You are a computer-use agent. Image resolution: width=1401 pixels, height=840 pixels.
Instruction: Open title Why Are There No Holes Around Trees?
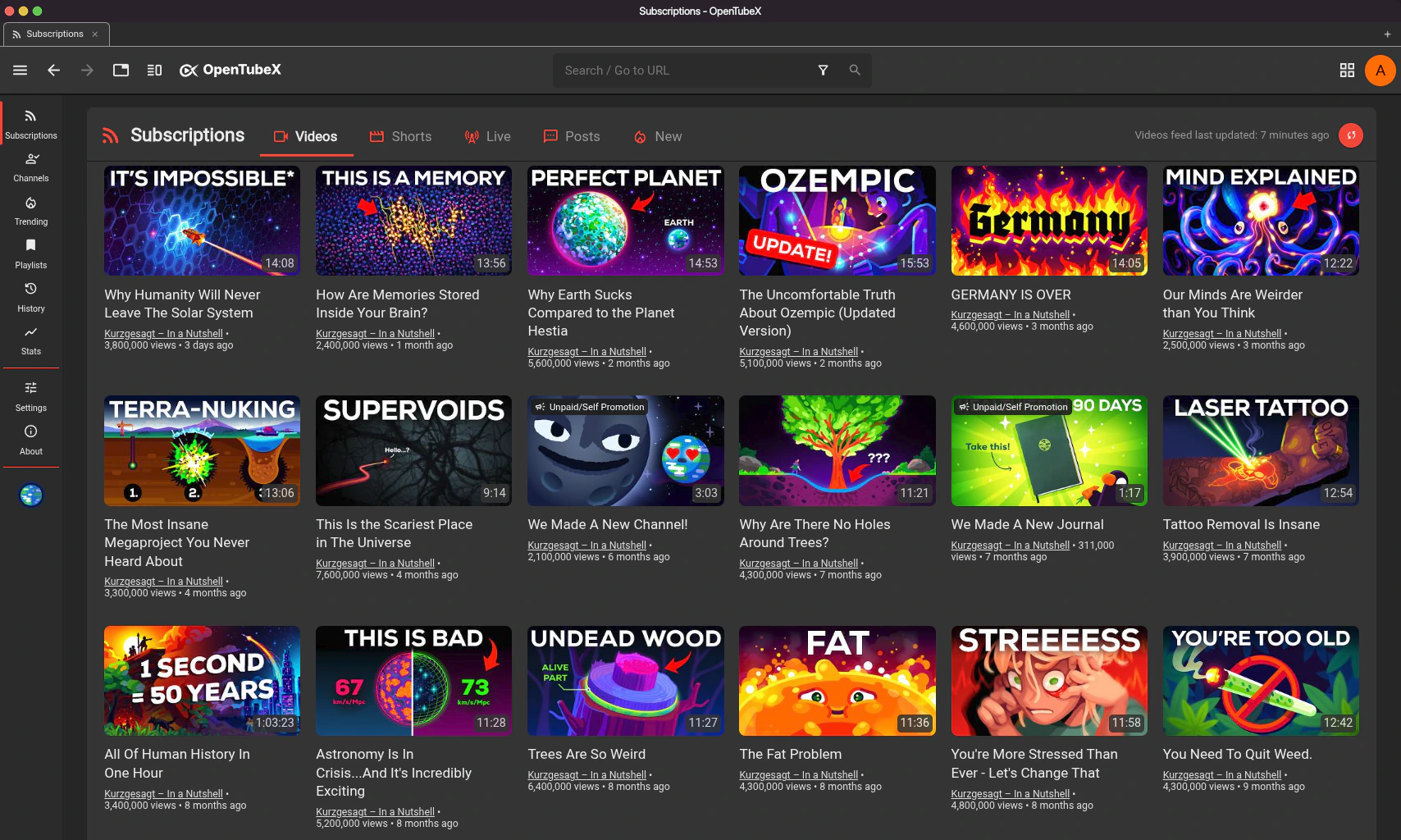pyautogui.click(x=815, y=533)
